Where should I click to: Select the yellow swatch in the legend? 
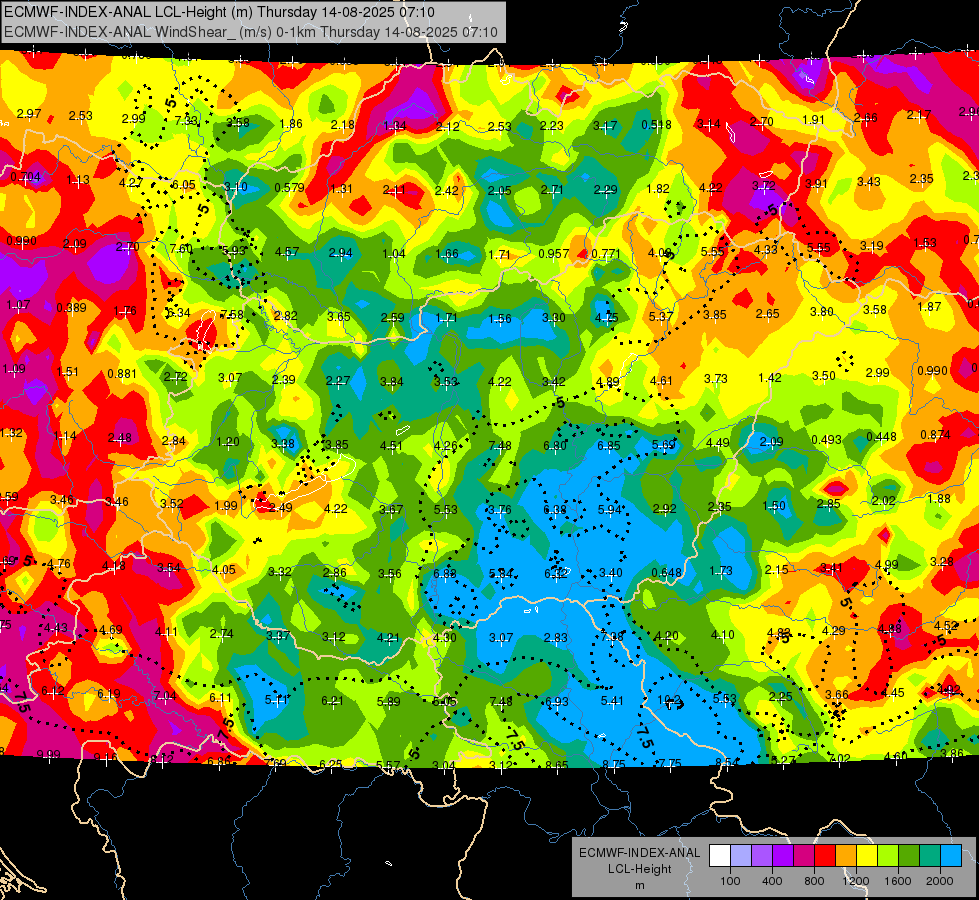pyautogui.click(x=867, y=856)
